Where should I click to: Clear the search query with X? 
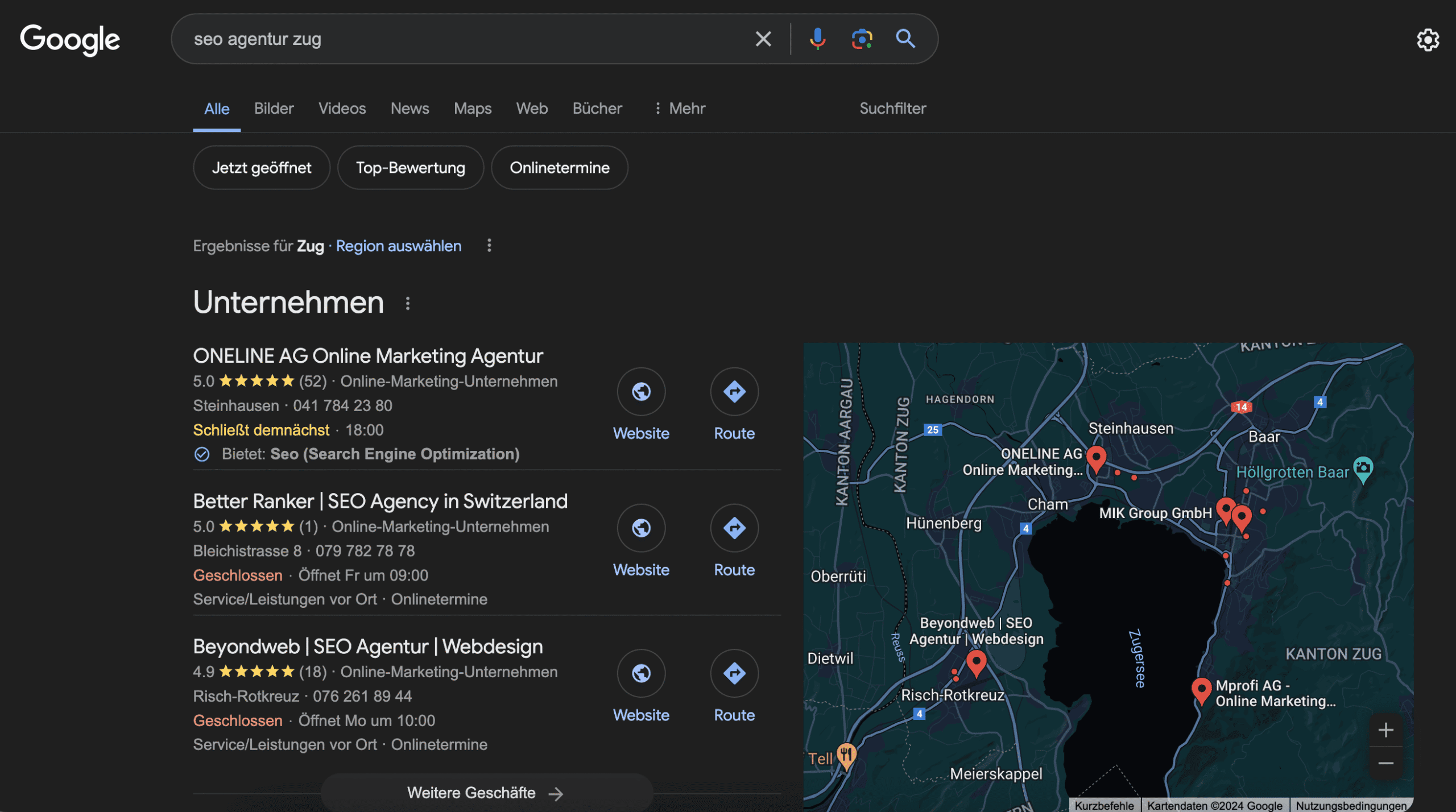point(763,39)
